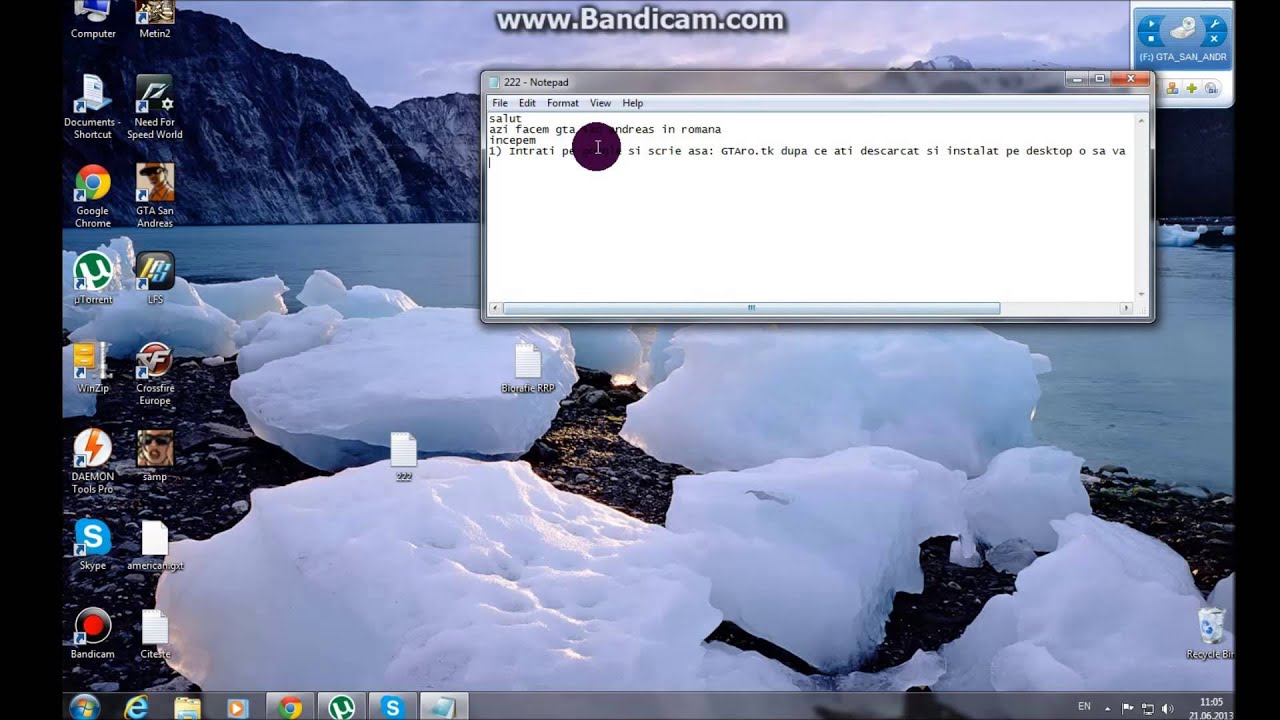Select the µTorrent desktop icon
The width and height of the screenshot is (1280, 720).
point(93,278)
